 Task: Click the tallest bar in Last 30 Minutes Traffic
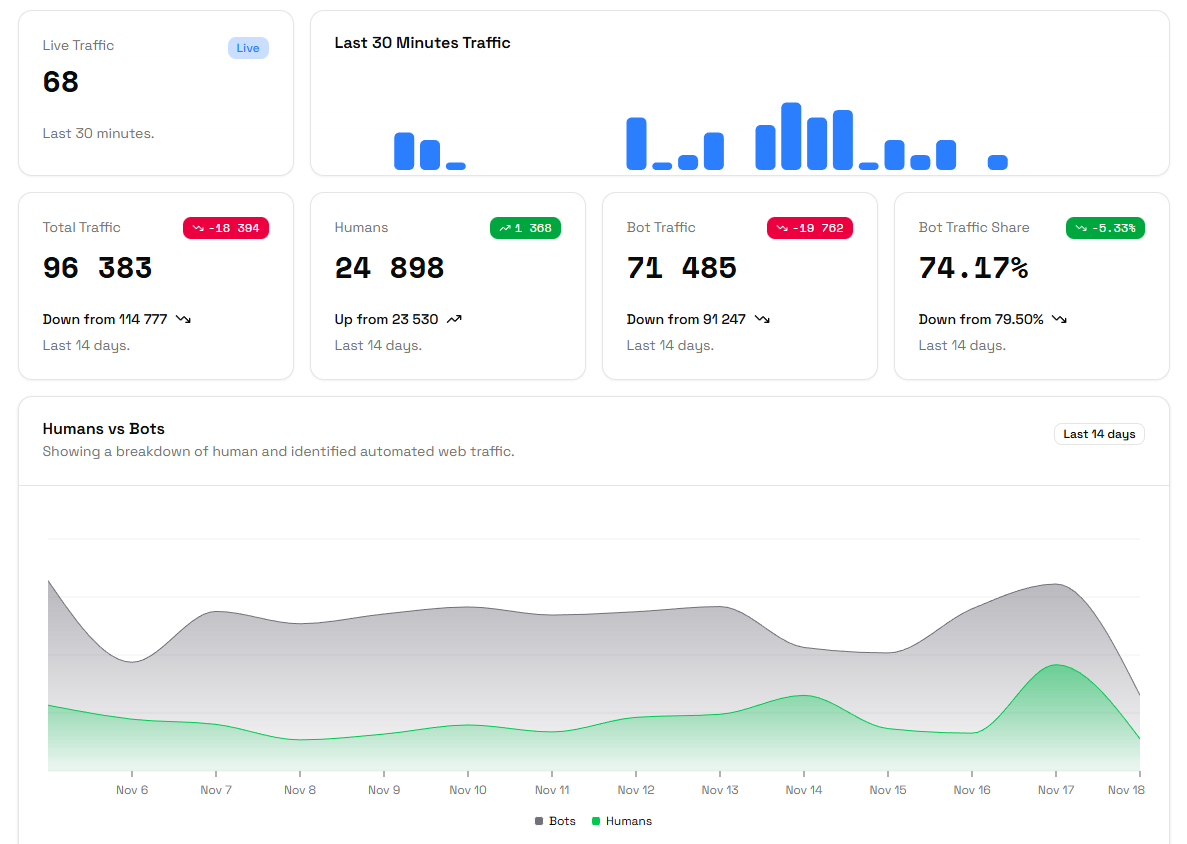(x=791, y=136)
